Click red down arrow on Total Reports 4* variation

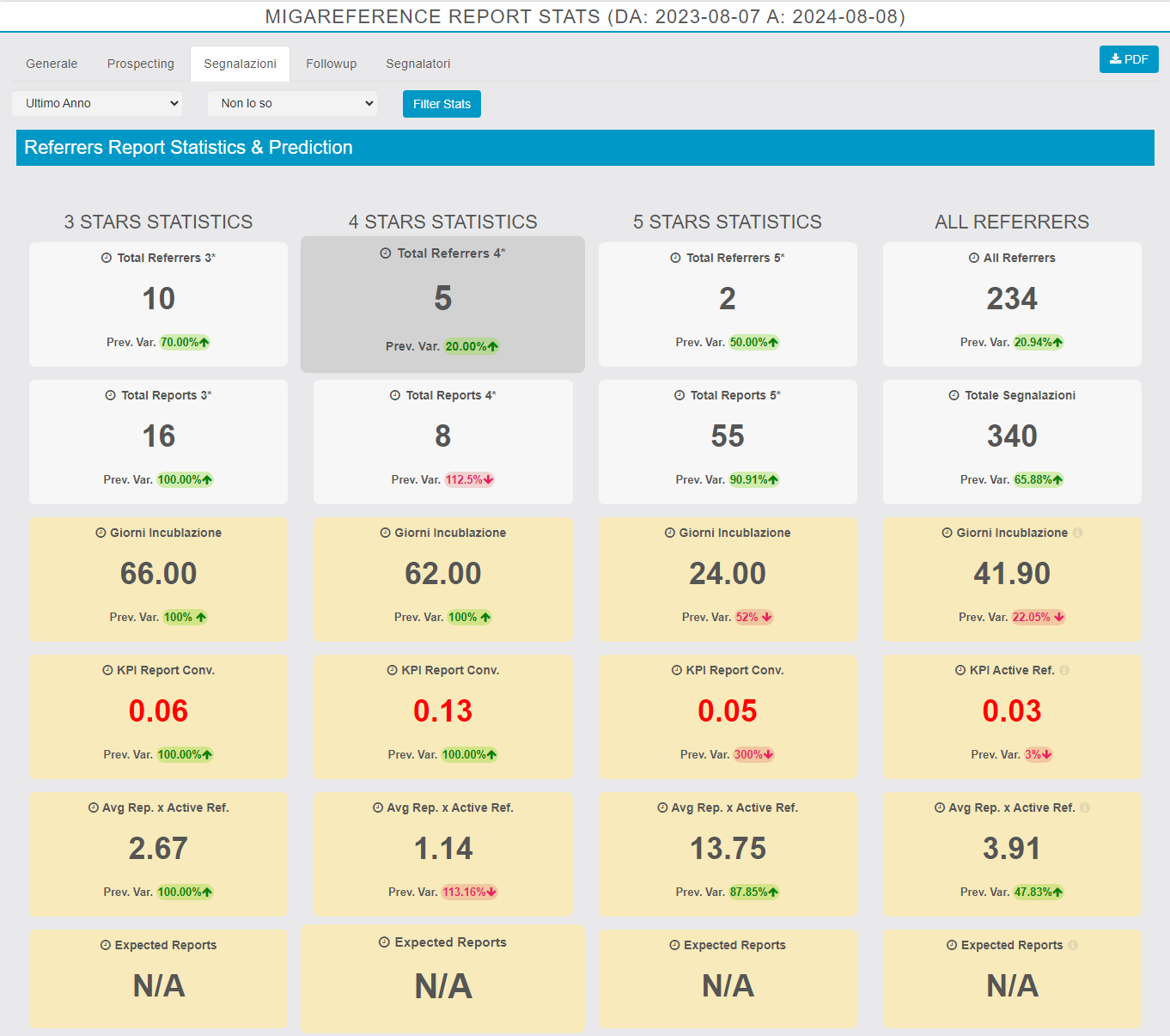[489, 480]
